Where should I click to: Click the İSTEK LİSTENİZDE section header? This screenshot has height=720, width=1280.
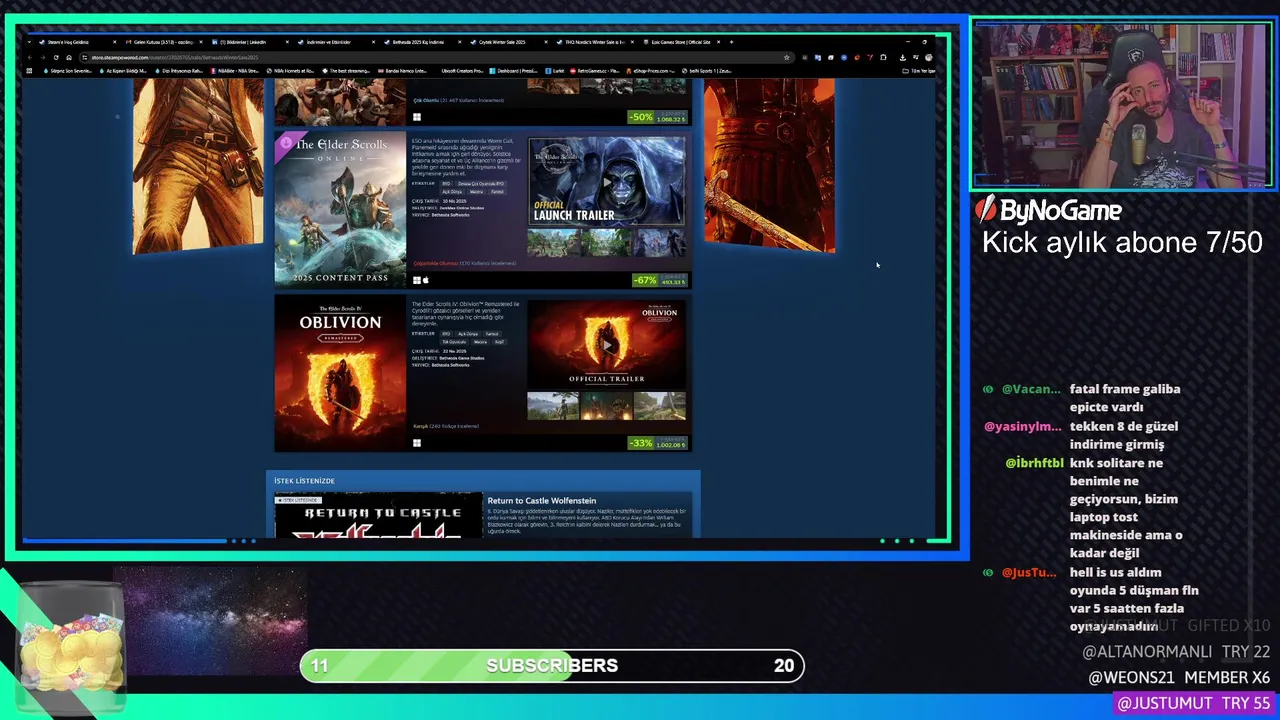coord(304,481)
